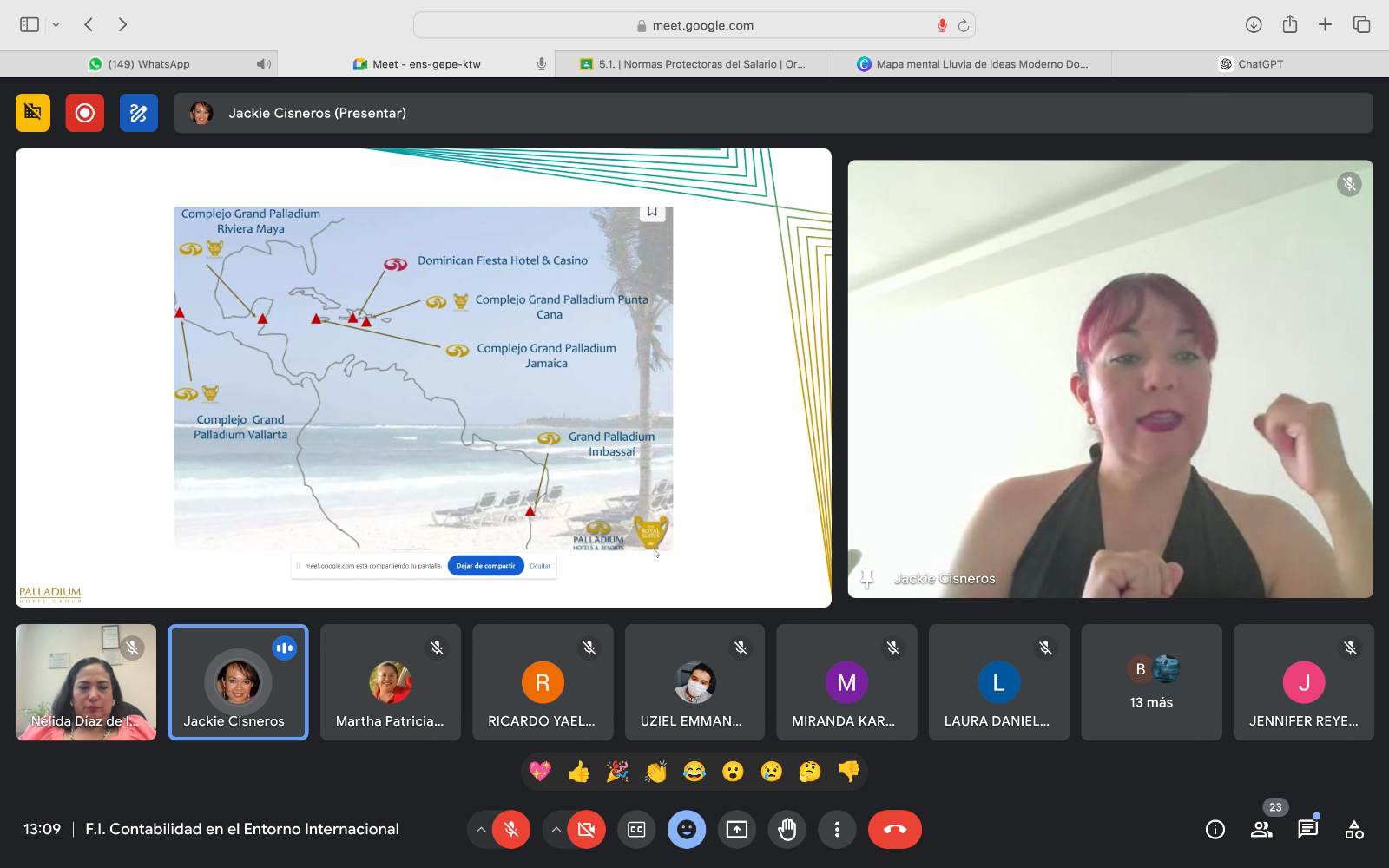Screen dimensions: 1389x868
Task: Raise your hand in the meeting
Action: pyautogui.click(x=787, y=830)
